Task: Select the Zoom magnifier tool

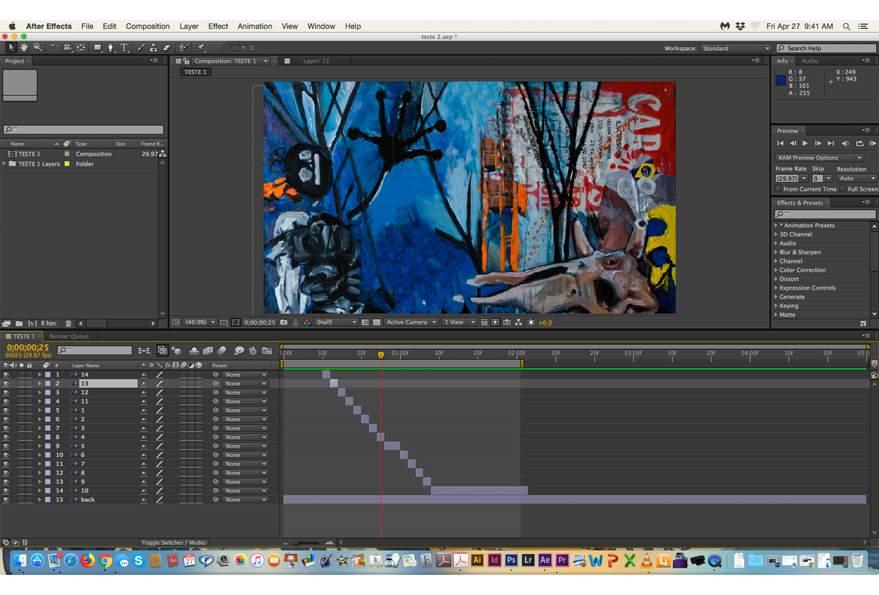Action: tap(37, 48)
